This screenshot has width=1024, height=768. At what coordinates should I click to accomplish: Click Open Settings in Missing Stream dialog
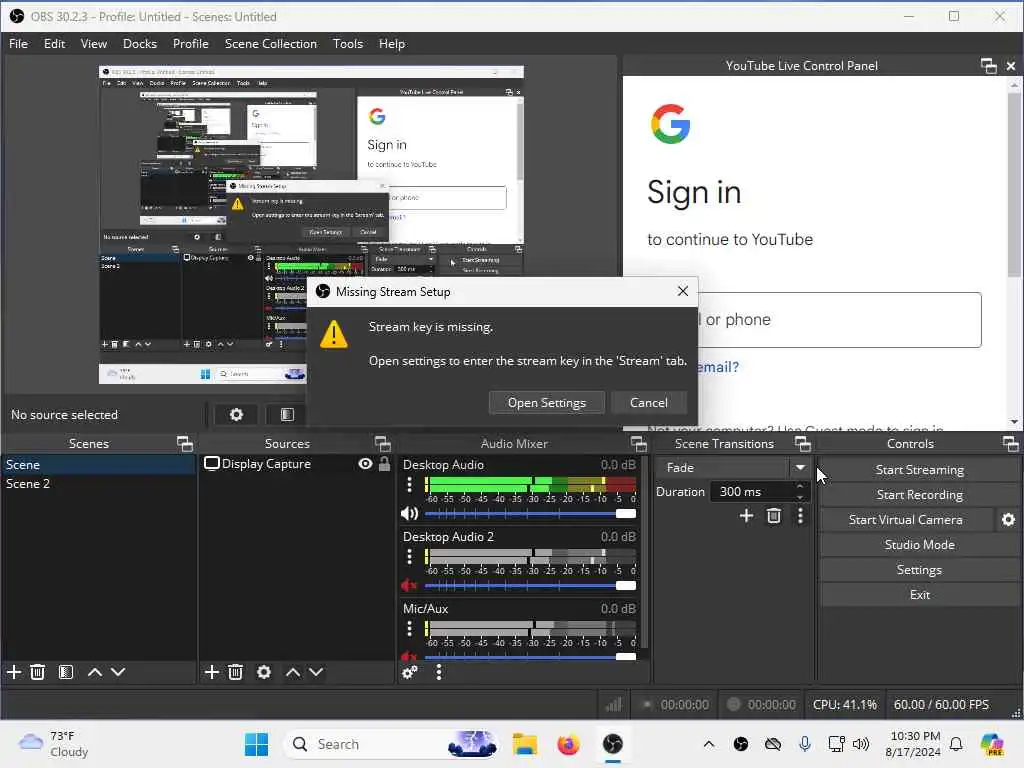tap(547, 403)
